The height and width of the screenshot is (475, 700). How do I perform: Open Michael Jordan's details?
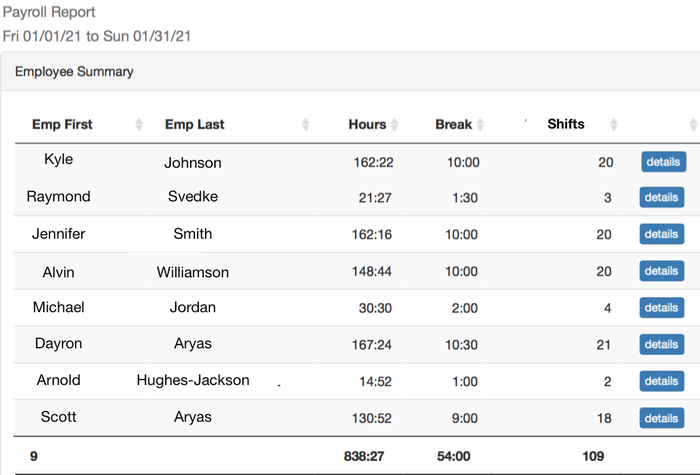pyautogui.click(x=662, y=308)
